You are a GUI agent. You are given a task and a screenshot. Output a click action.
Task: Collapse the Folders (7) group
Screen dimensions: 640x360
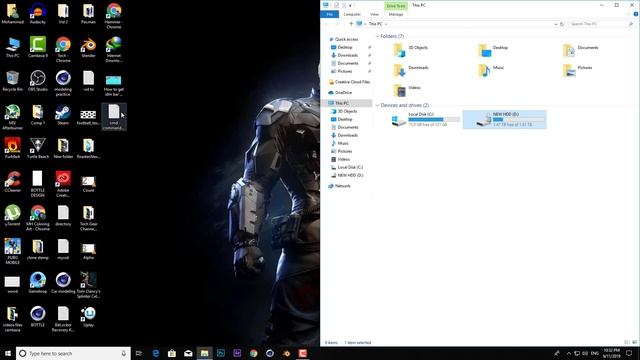pyautogui.click(x=377, y=36)
